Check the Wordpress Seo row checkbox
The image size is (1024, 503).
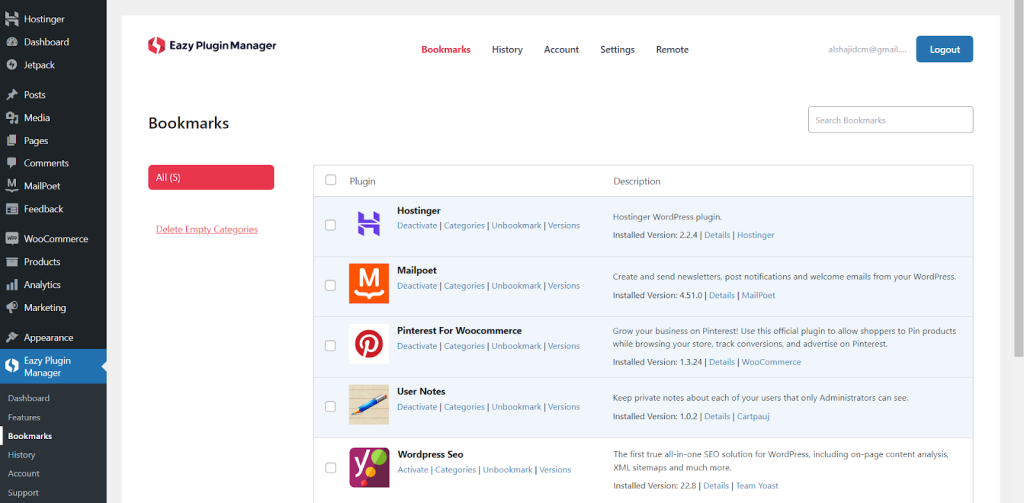pos(330,468)
